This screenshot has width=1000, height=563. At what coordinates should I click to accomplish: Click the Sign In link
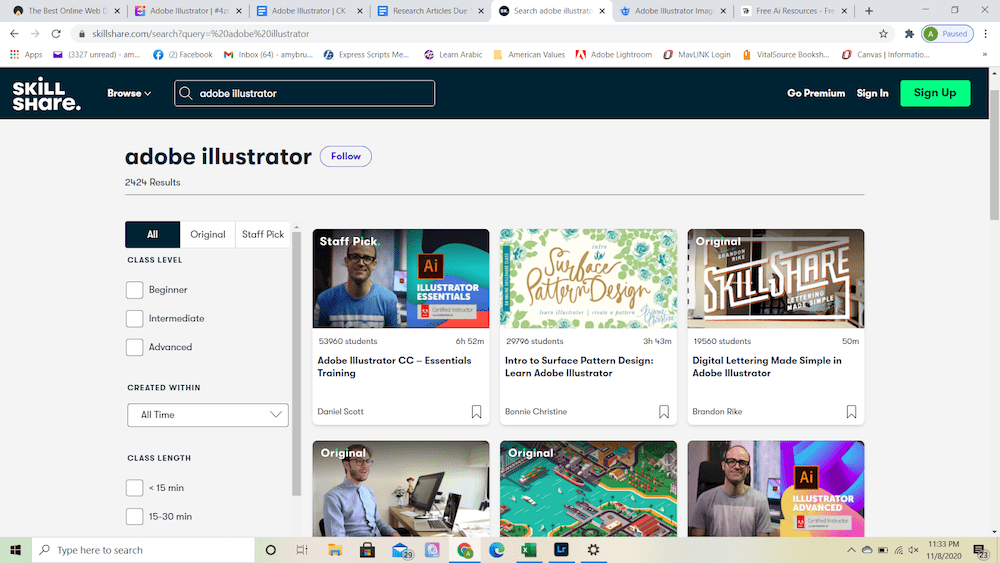pos(872,93)
